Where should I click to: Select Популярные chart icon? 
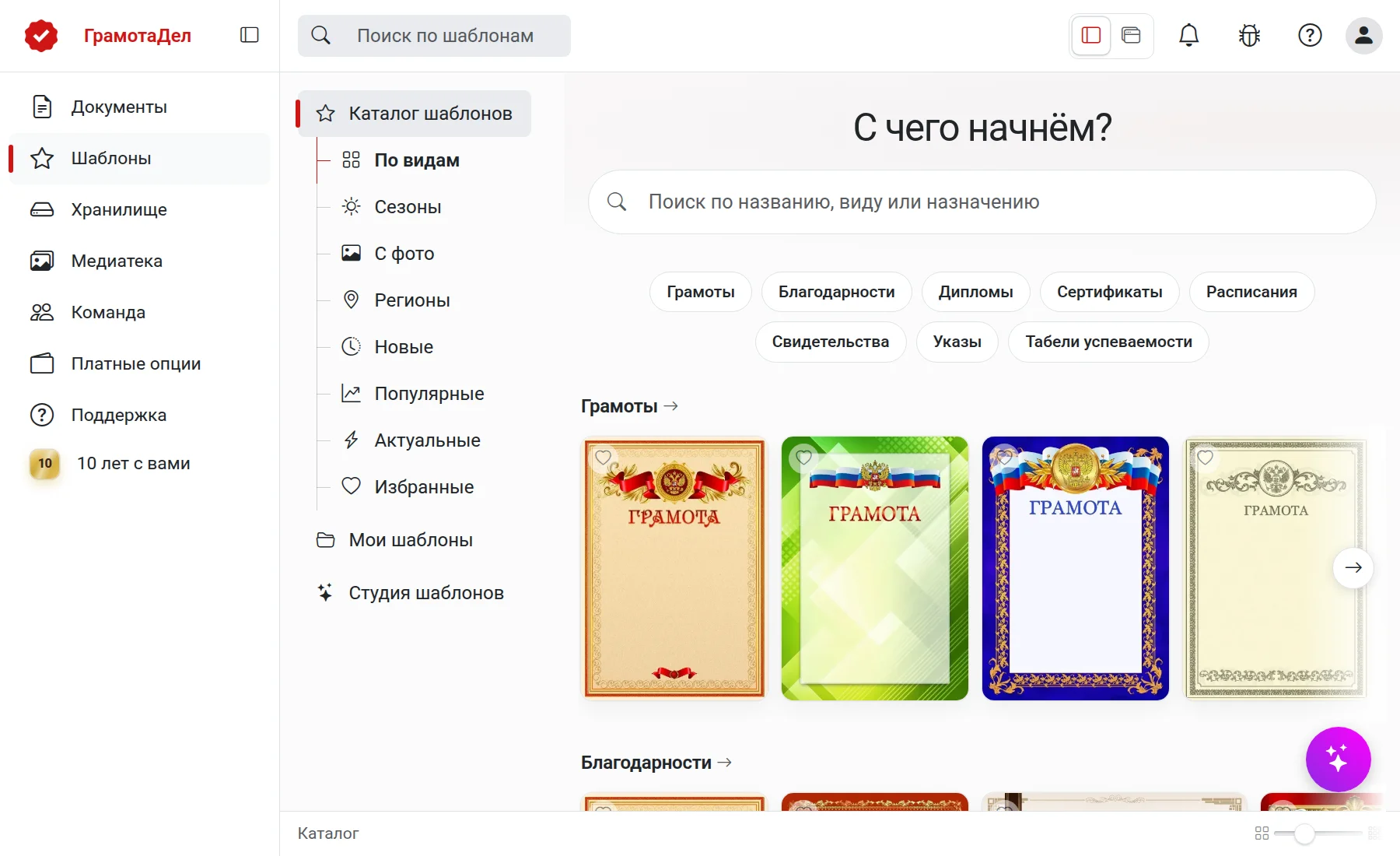pyautogui.click(x=352, y=394)
